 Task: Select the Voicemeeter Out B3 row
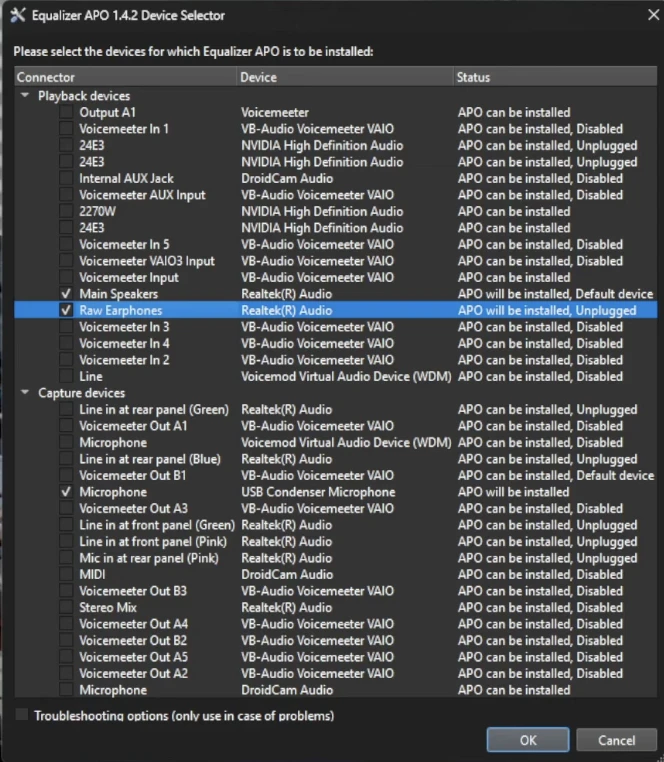[x=336, y=591]
